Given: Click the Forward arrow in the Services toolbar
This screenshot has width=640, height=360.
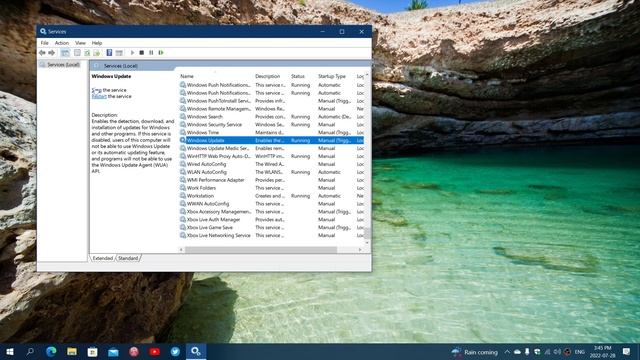Looking at the screenshot, I should click(51, 53).
